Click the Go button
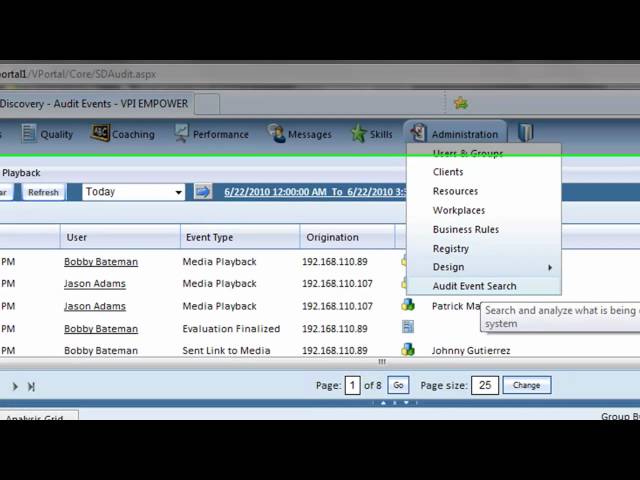This screenshot has width=640, height=480. (x=398, y=385)
